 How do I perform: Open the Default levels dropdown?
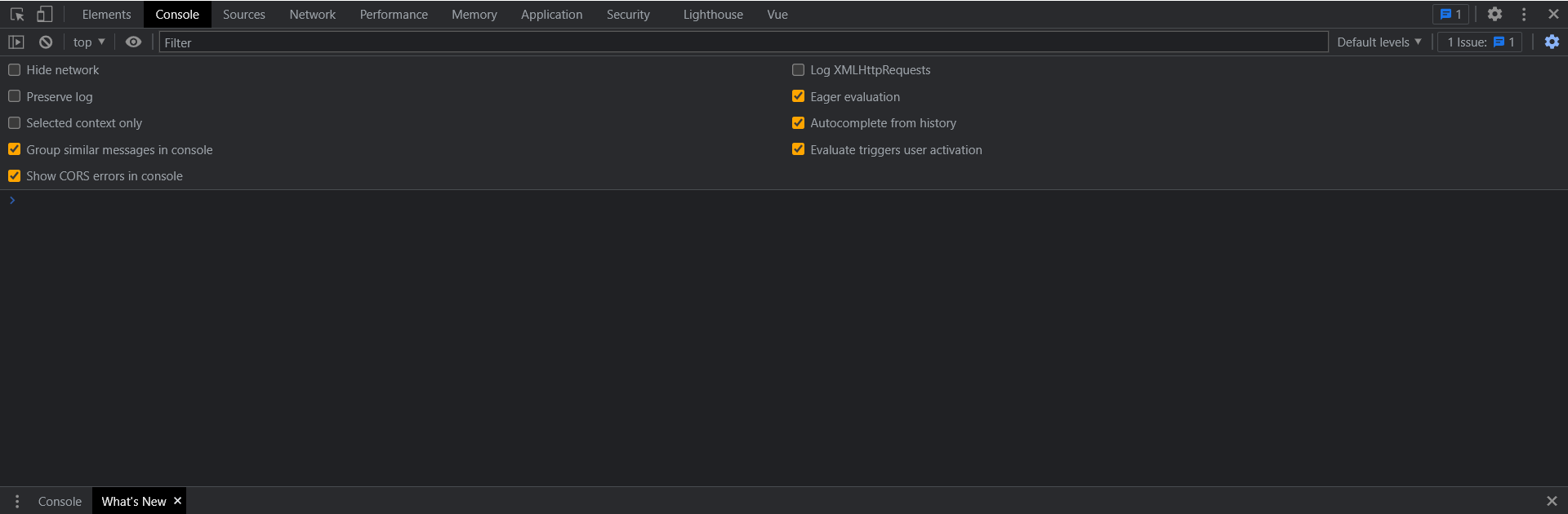point(1379,42)
